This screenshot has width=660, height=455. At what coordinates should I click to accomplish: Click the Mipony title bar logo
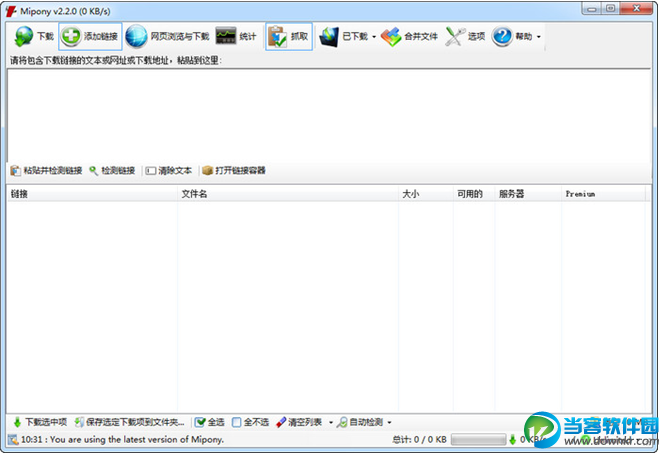[x=11, y=11]
